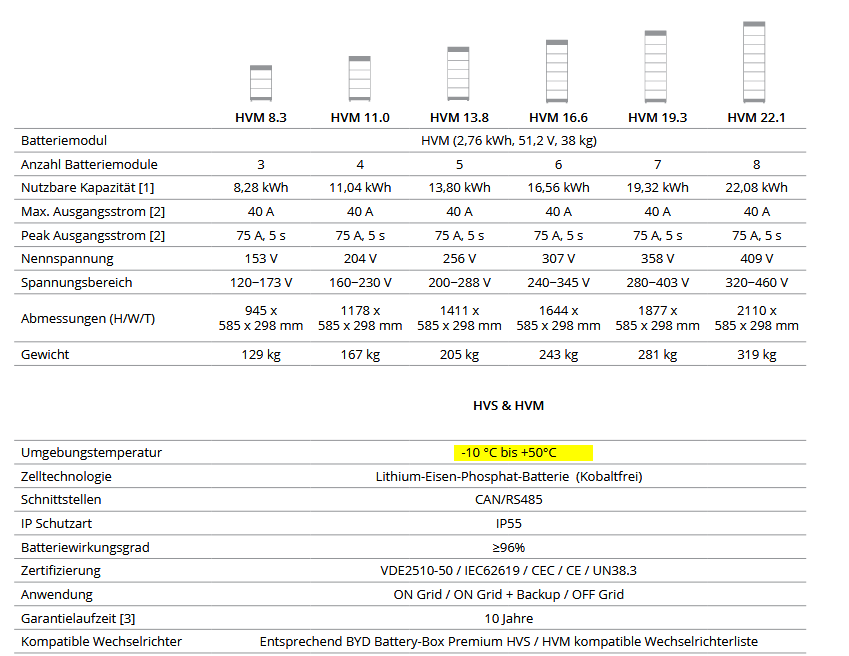849x656 pixels.
Task: Click the Spannungsbereich row label
Action: coord(76,283)
